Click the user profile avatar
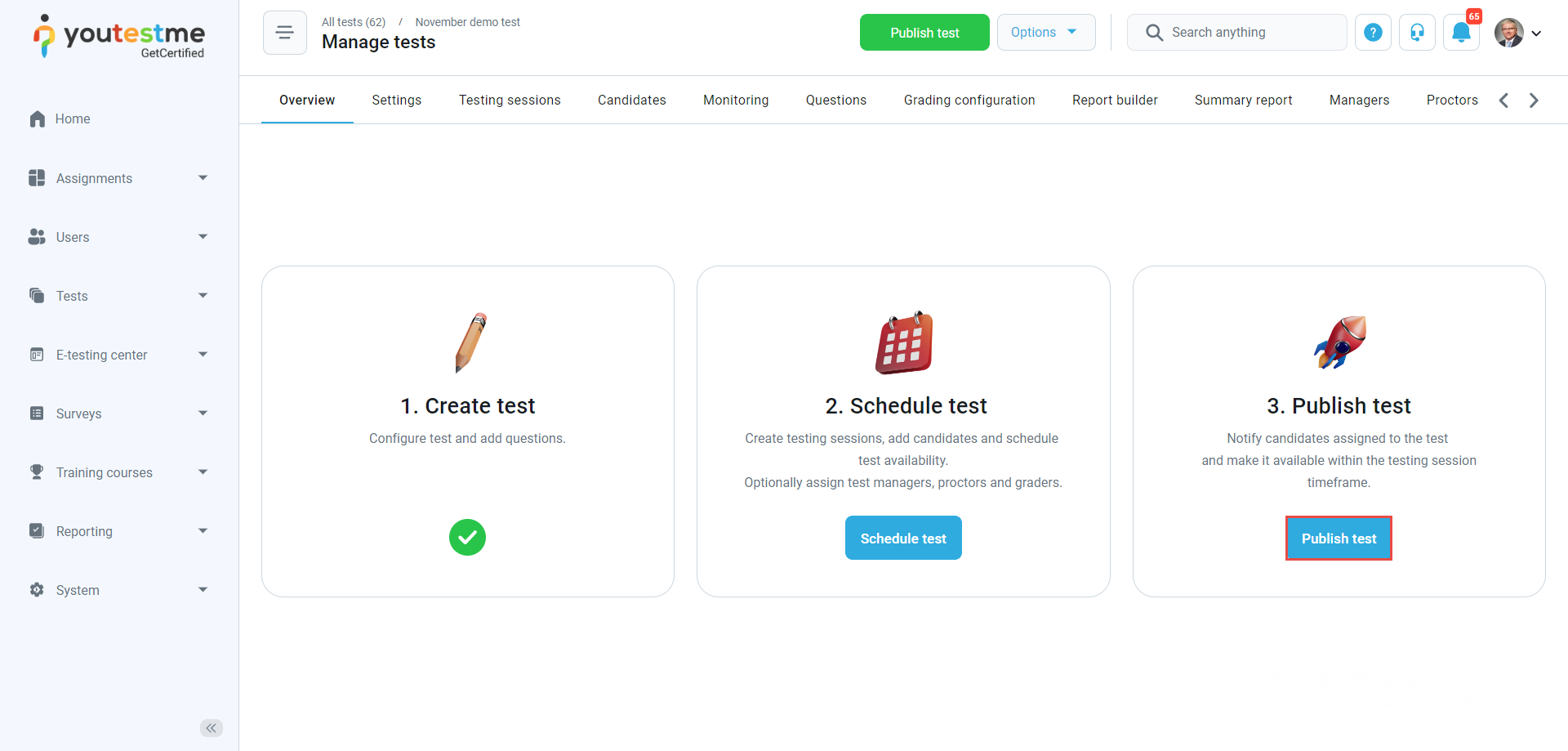Image resolution: width=1568 pixels, height=751 pixels. click(x=1508, y=33)
